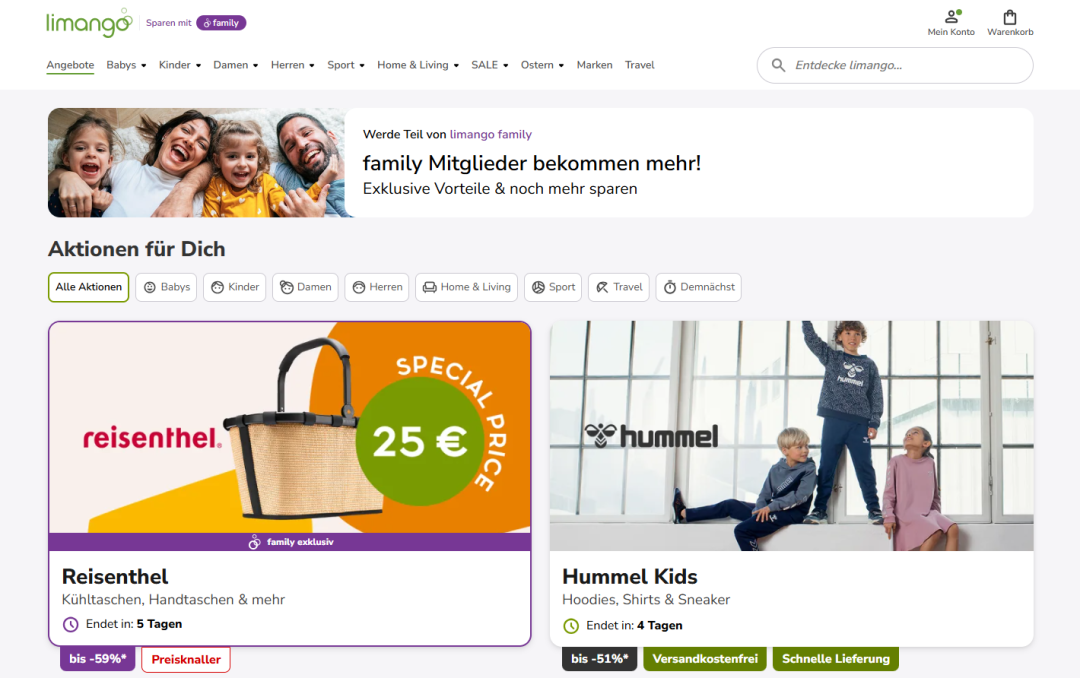Open the Reisenthel special price image
The height and width of the screenshot is (678, 1080).
tap(290, 427)
